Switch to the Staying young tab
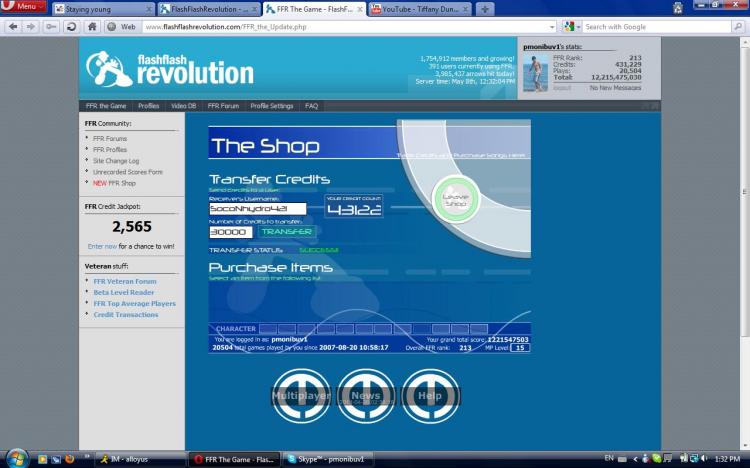The image size is (750, 468). tap(102, 9)
